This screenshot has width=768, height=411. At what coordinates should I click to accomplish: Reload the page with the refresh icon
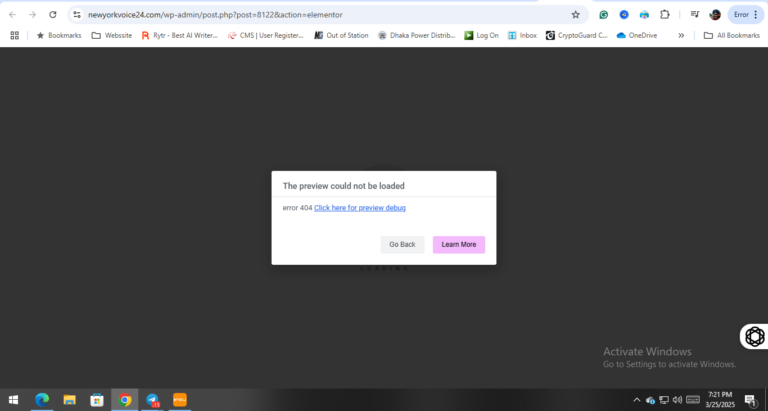pyautogui.click(x=53, y=15)
